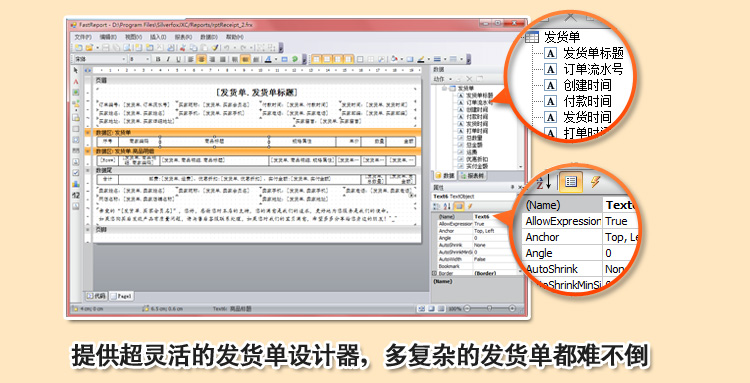Select the chart object tool in toolbox

click(x=76, y=184)
